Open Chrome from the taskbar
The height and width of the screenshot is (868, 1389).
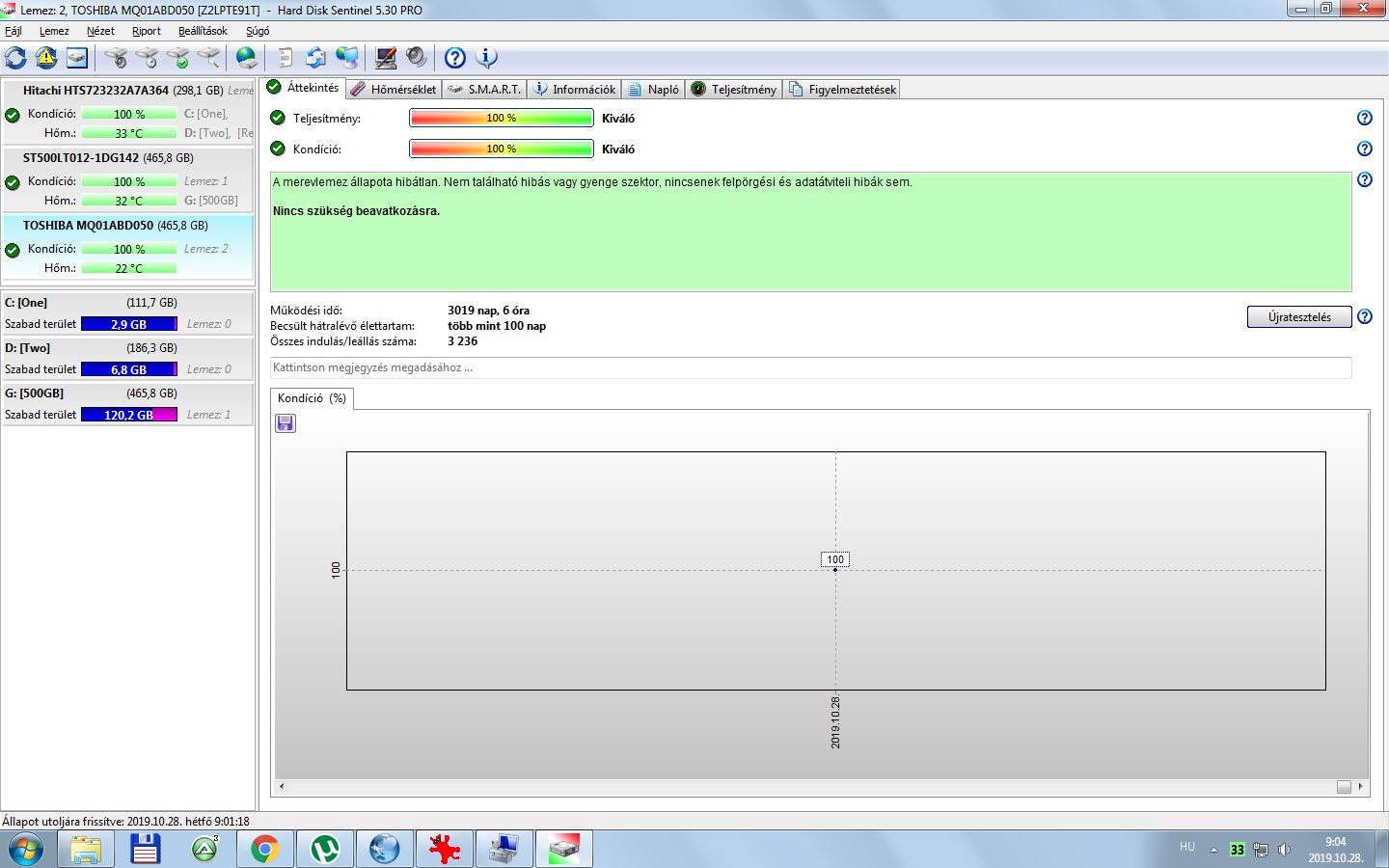[x=264, y=849]
